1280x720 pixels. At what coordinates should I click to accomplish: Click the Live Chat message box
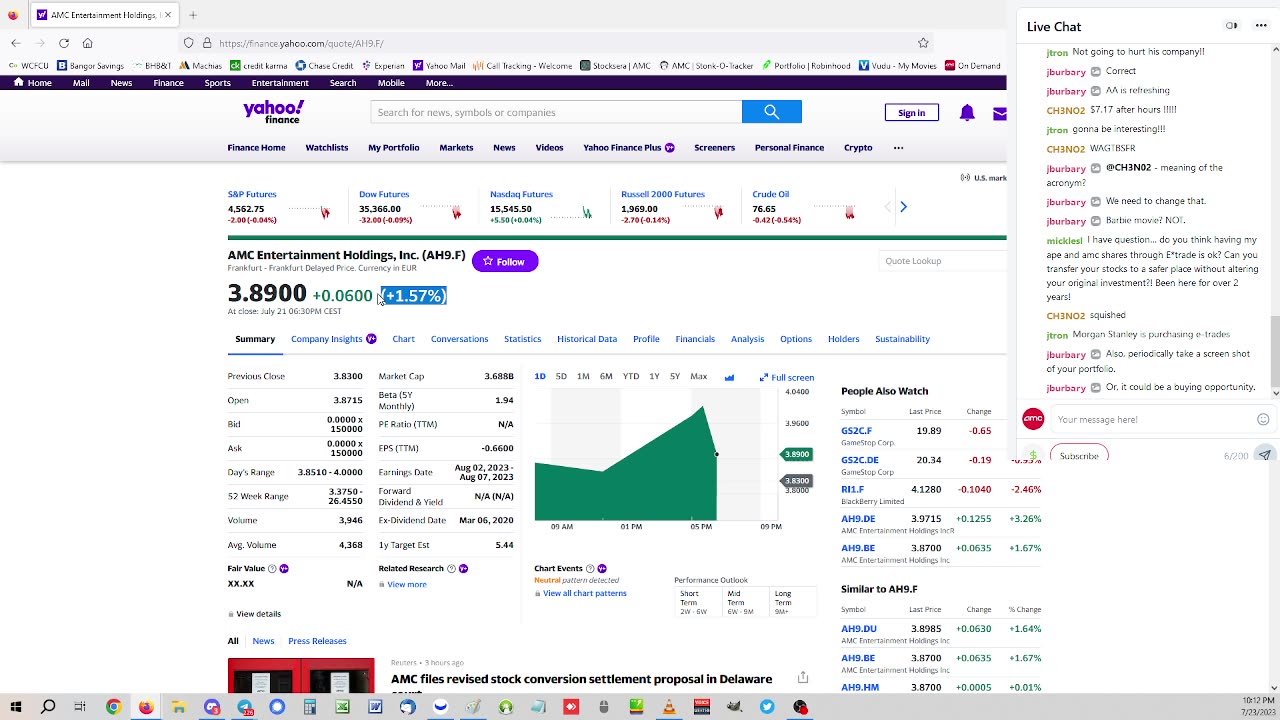coord(1153,420)
